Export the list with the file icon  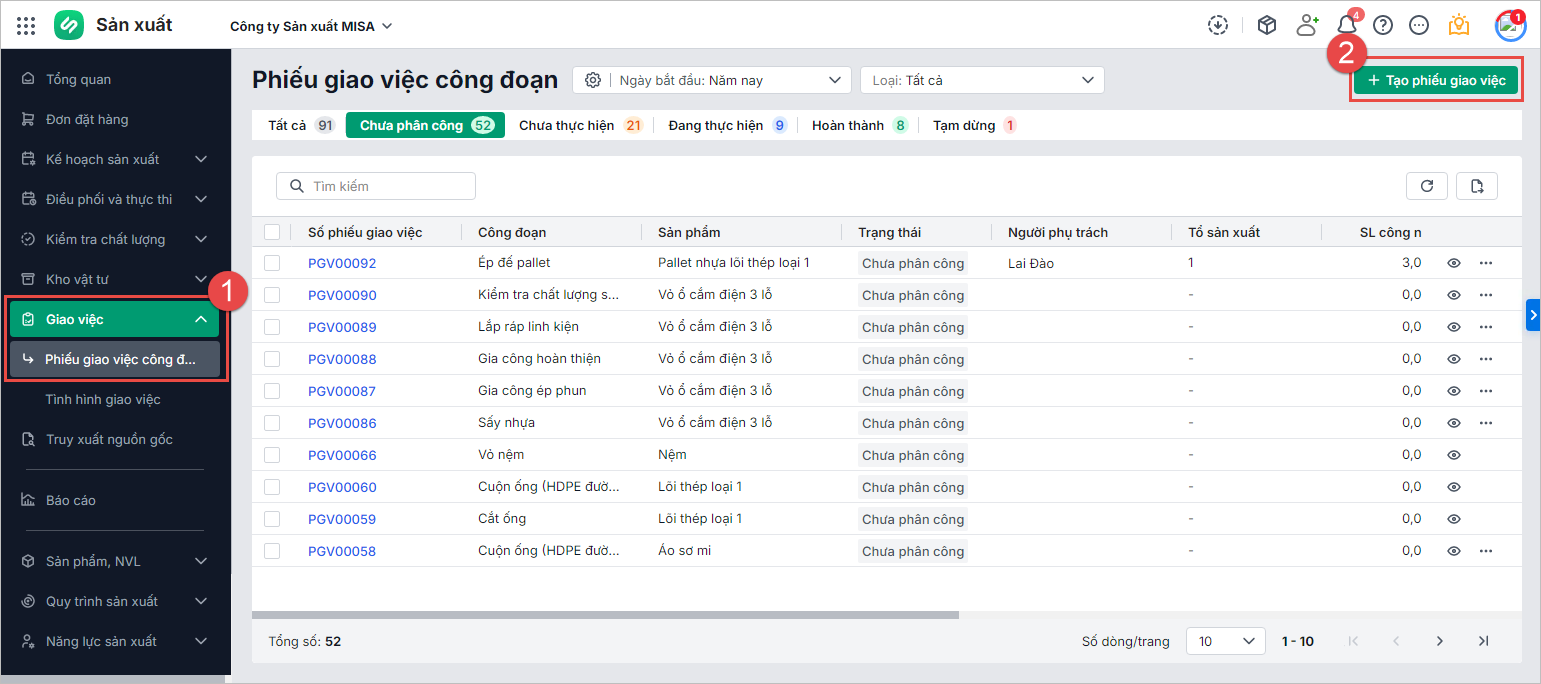tap(1477, 186)
